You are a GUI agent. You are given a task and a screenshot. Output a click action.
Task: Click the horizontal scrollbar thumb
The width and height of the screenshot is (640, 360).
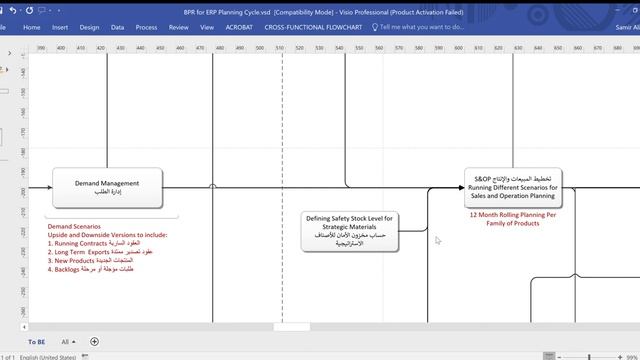coord(291,327)
